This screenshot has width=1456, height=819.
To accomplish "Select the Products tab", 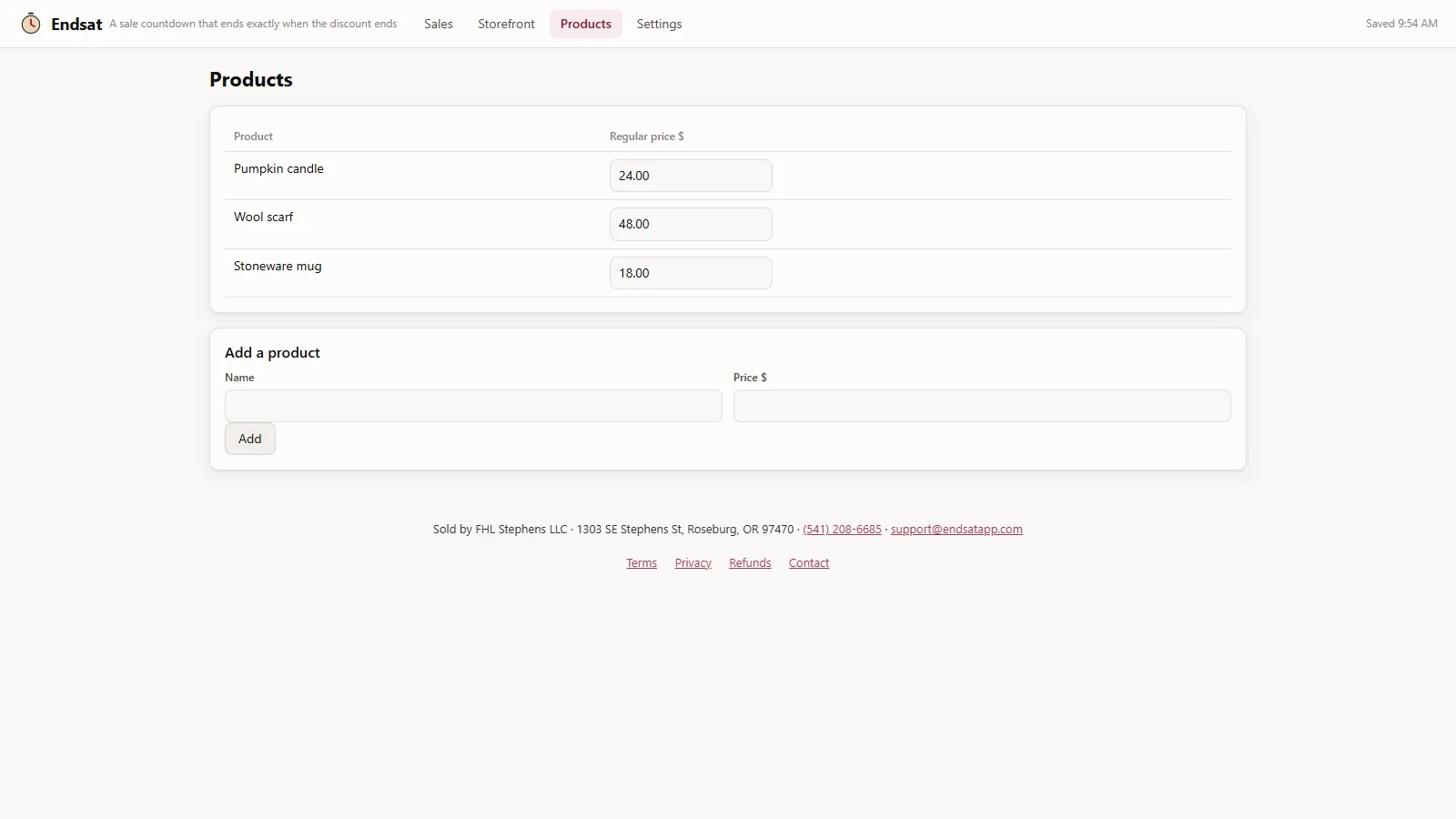I will click(586, 24).
